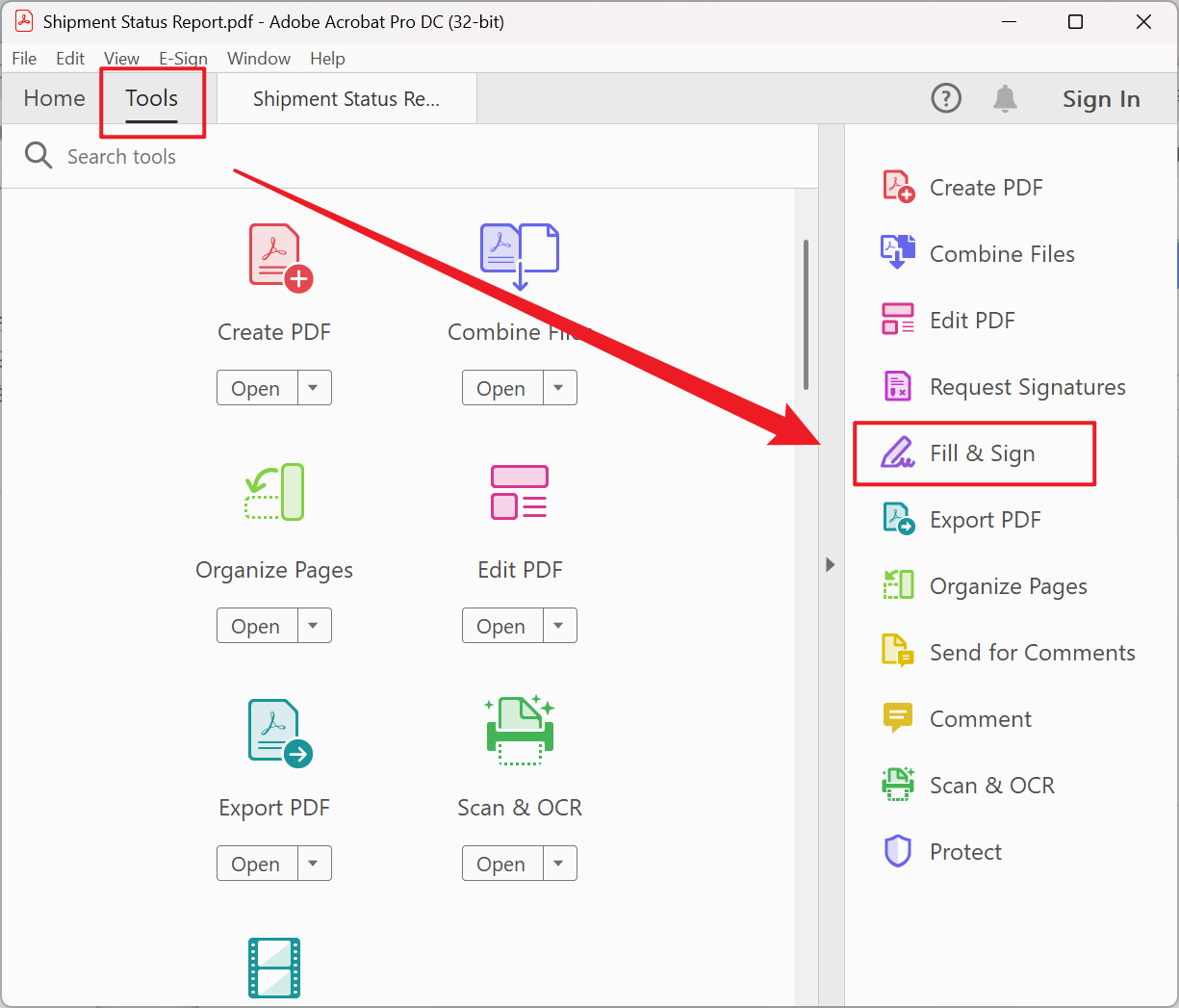1179x1008 pixels.
Task: Expand the dropdown arrow beside Edit PDF Open
Action: pos(559,626)
